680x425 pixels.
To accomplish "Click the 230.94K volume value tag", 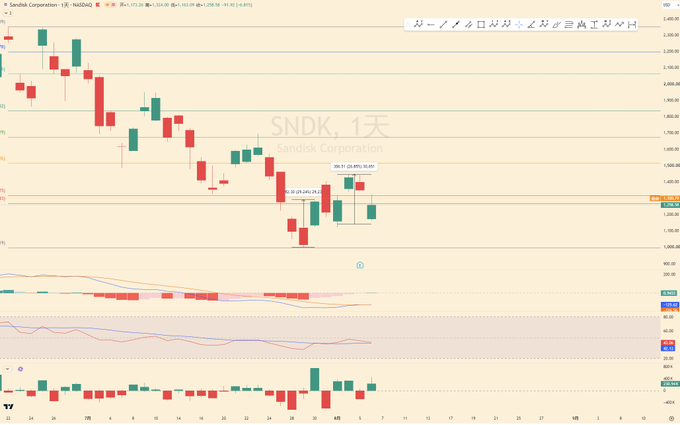I will pos(670,384).
